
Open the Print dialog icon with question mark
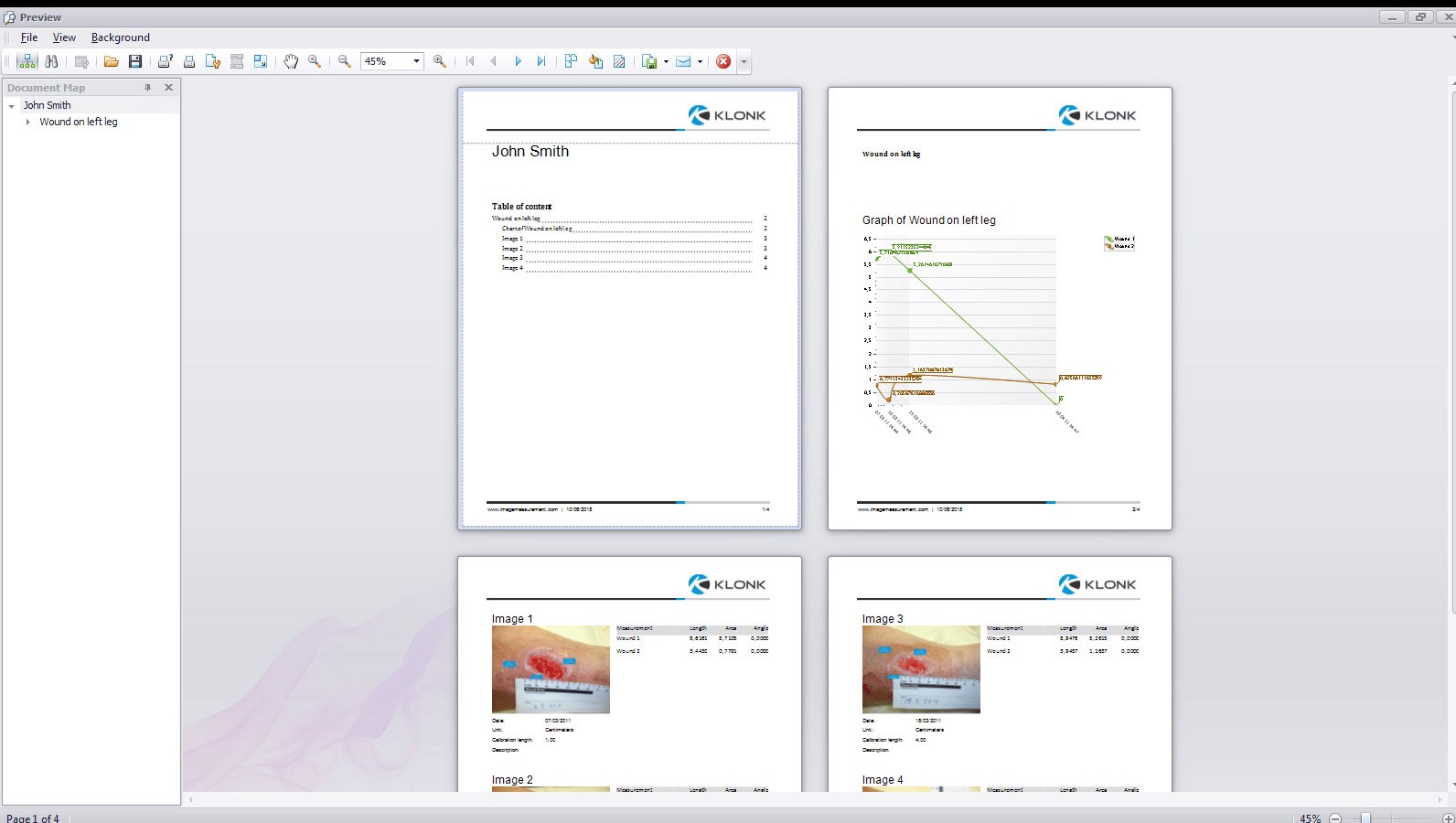pos(166,61)
